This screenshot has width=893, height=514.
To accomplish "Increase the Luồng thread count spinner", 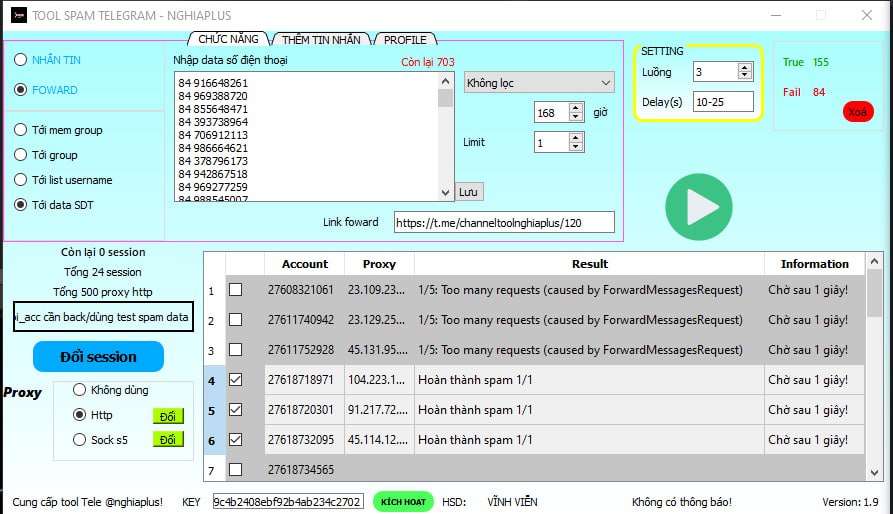I will click(744, 67).
